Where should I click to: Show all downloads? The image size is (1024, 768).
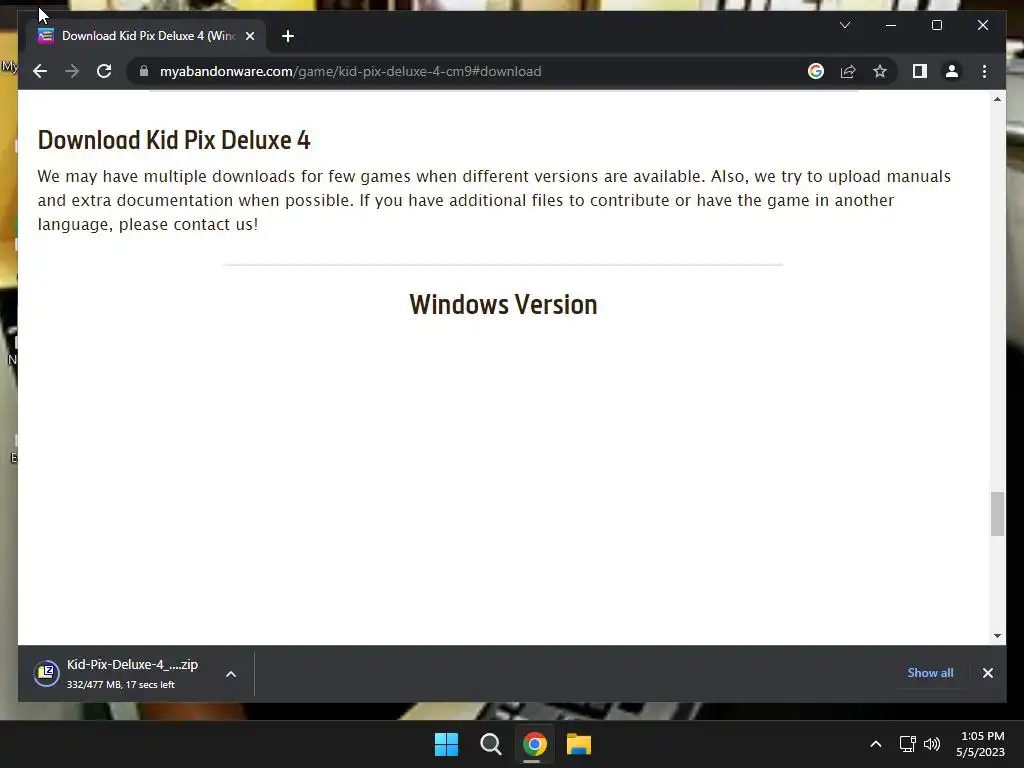(930, 673)
